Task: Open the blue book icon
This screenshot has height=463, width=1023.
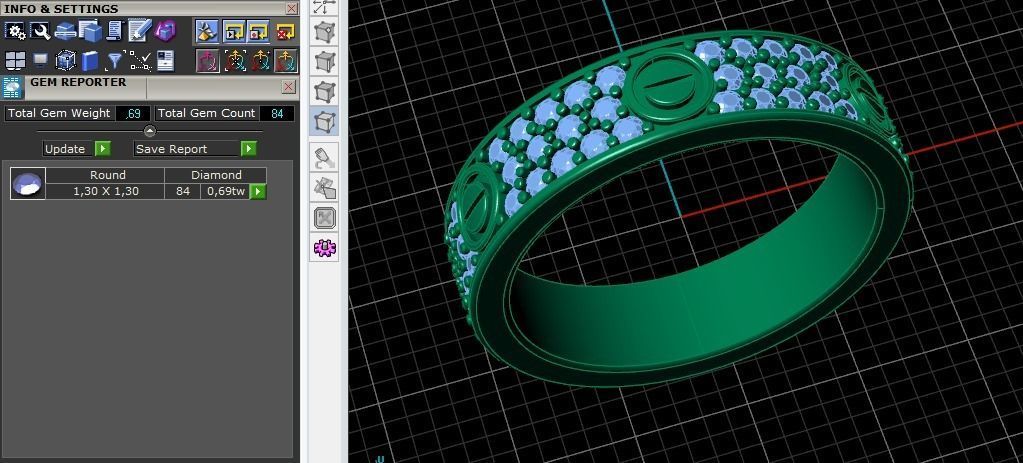Action: tap(90, 61)
